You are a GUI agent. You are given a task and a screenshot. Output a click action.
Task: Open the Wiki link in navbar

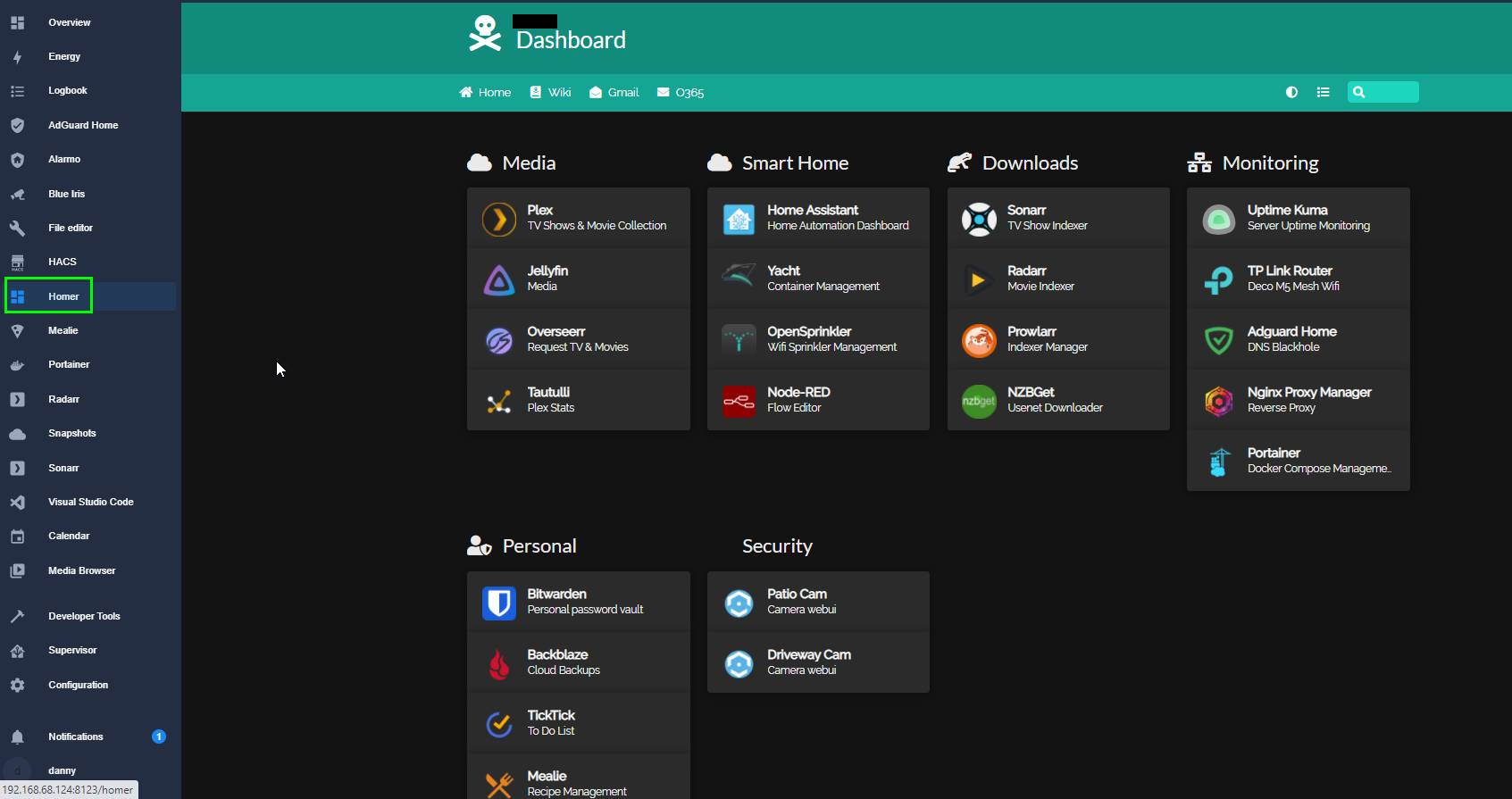coord(550,92)
